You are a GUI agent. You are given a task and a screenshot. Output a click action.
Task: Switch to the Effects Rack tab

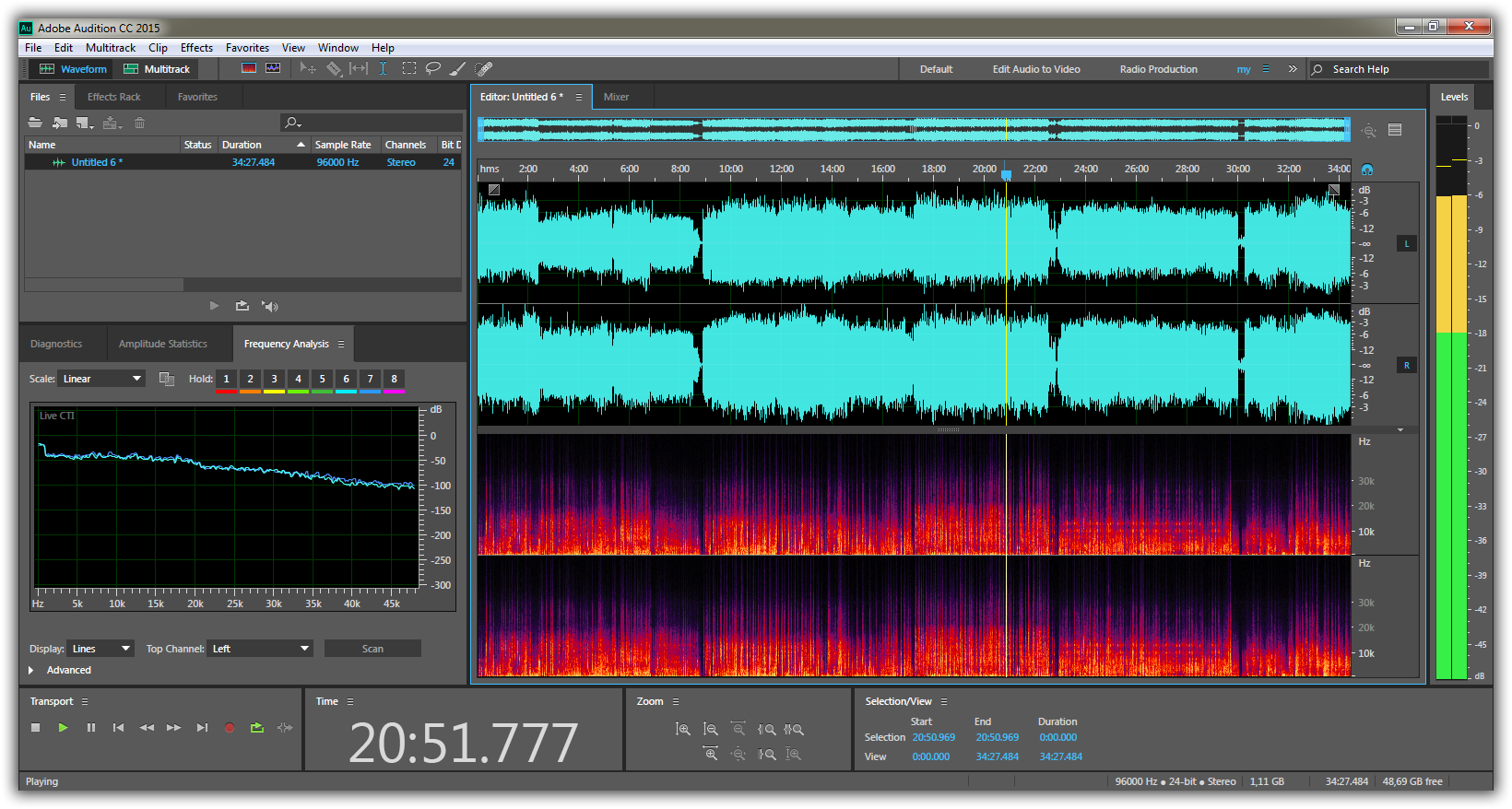(x=114, y=97)
